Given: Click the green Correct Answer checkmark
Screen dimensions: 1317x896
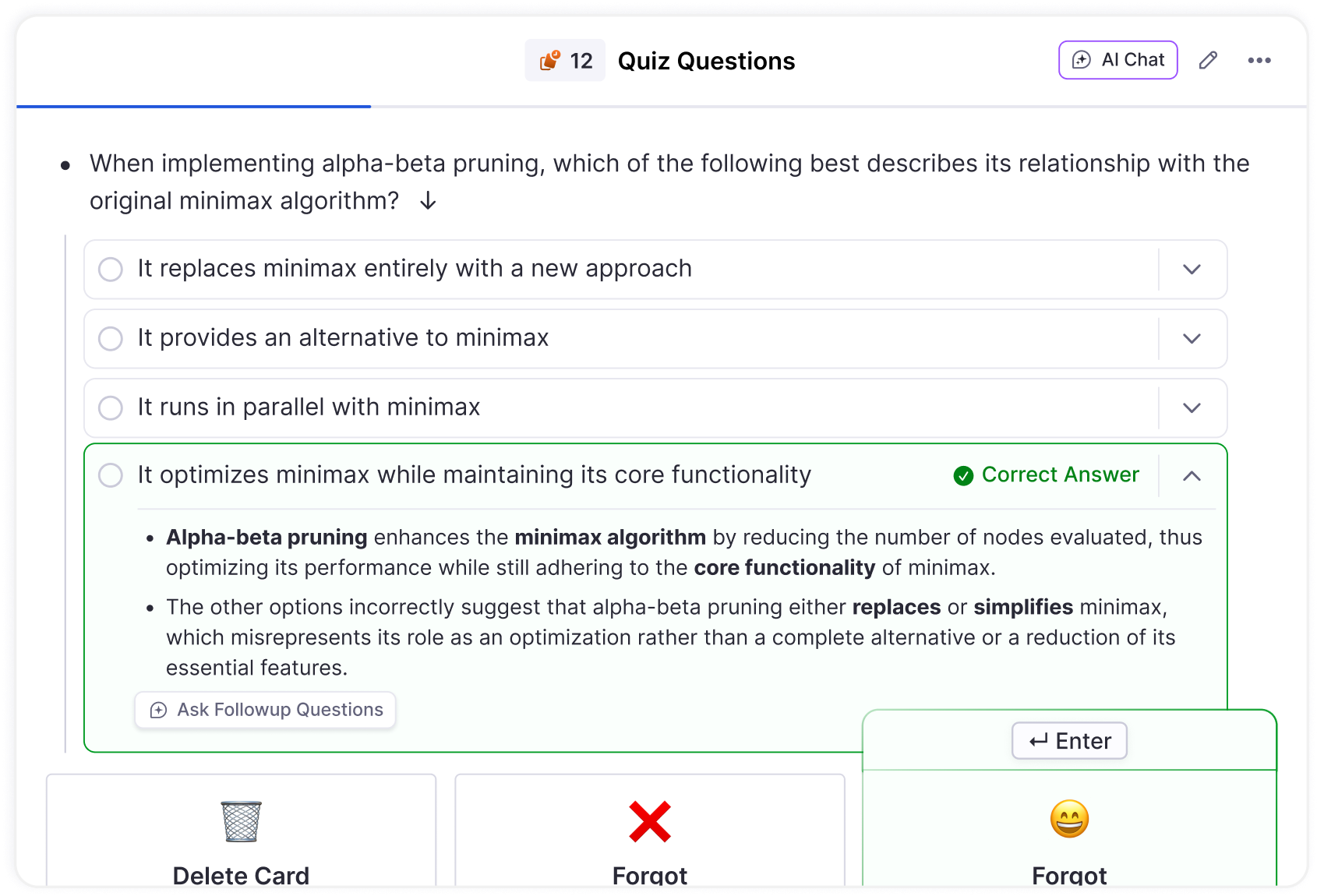Looking at the screenshot, I should [x=963, y=475].
